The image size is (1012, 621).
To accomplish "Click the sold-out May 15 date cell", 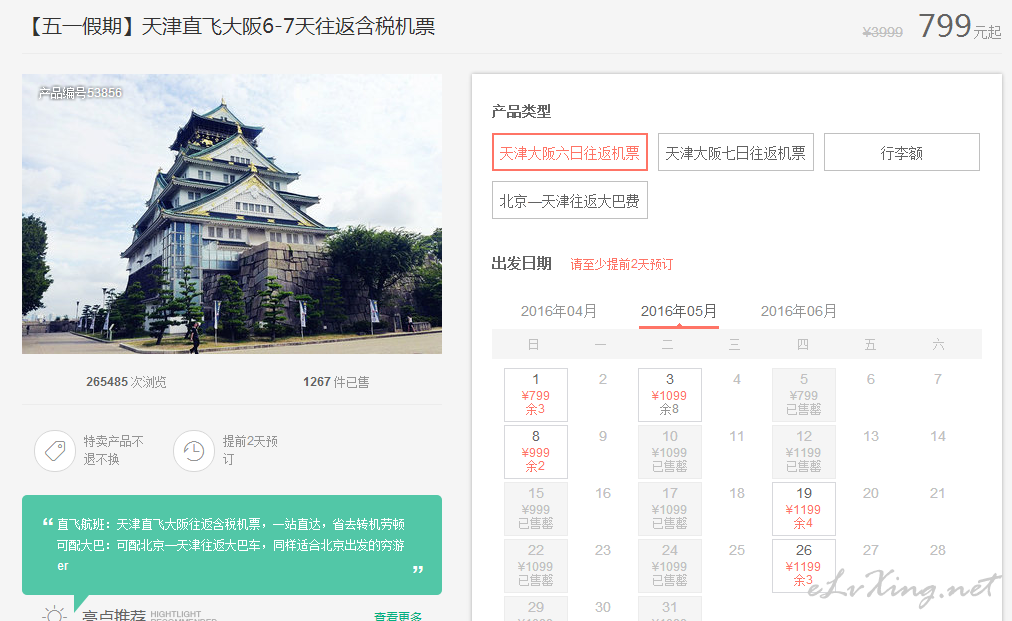I will click(x=536, y=509).
